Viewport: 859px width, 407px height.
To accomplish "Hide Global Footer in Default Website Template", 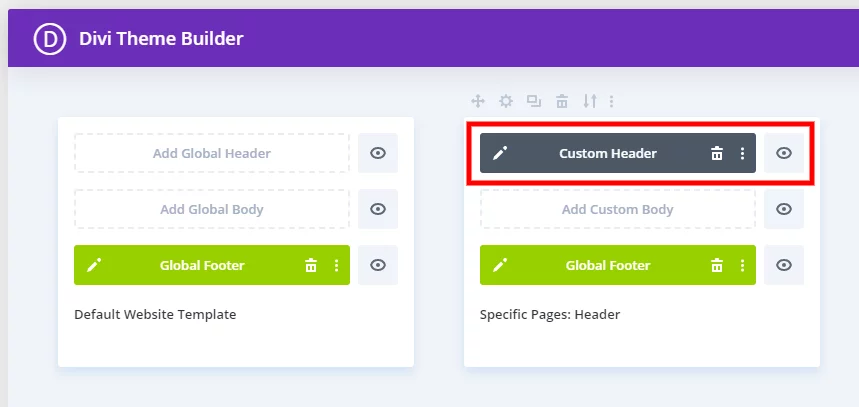I will (x=378, y=265).
